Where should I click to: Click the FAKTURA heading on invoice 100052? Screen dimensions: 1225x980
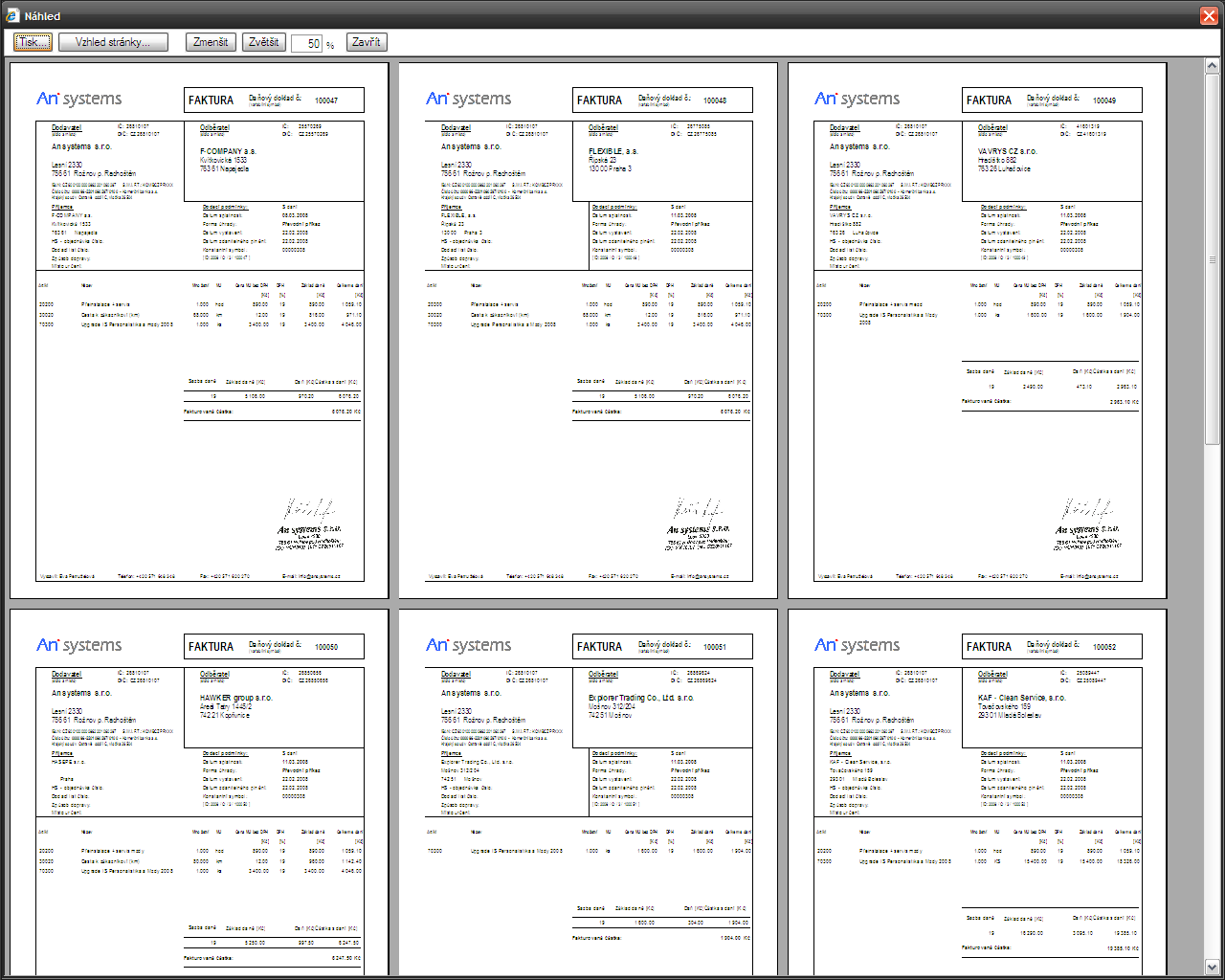click(x=989, y=647)
